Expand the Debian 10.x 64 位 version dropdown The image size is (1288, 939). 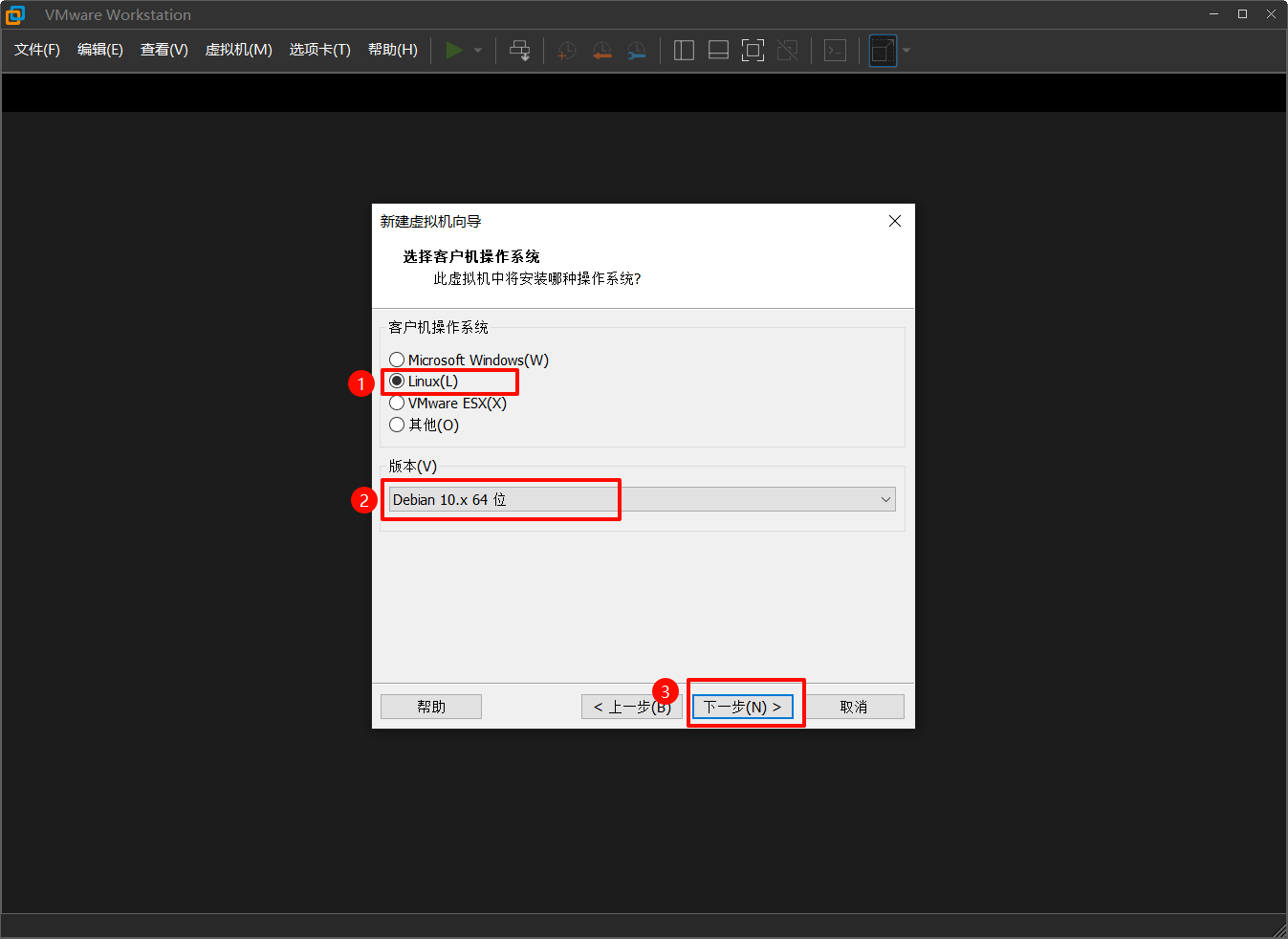(885, 500)
